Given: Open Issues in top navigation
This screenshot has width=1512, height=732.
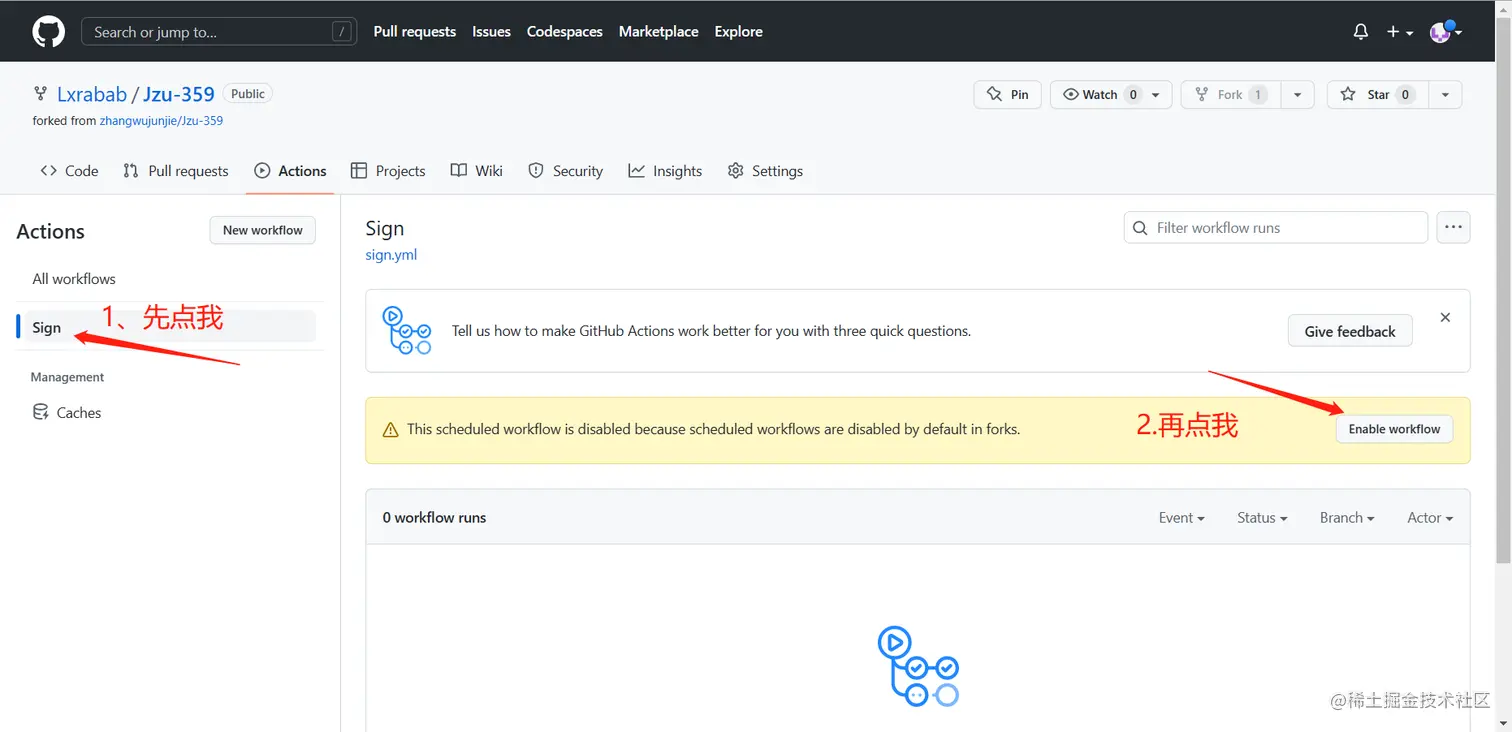Looking at the screenshot, I should click(492, 32).
